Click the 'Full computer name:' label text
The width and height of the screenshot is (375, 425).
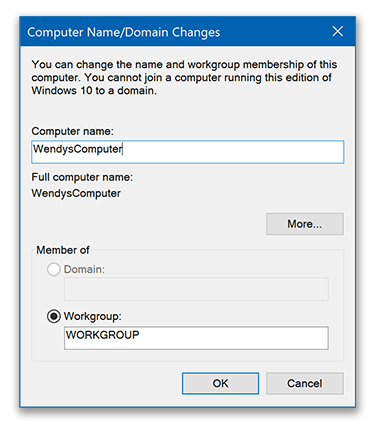click(x=82, y=177)
